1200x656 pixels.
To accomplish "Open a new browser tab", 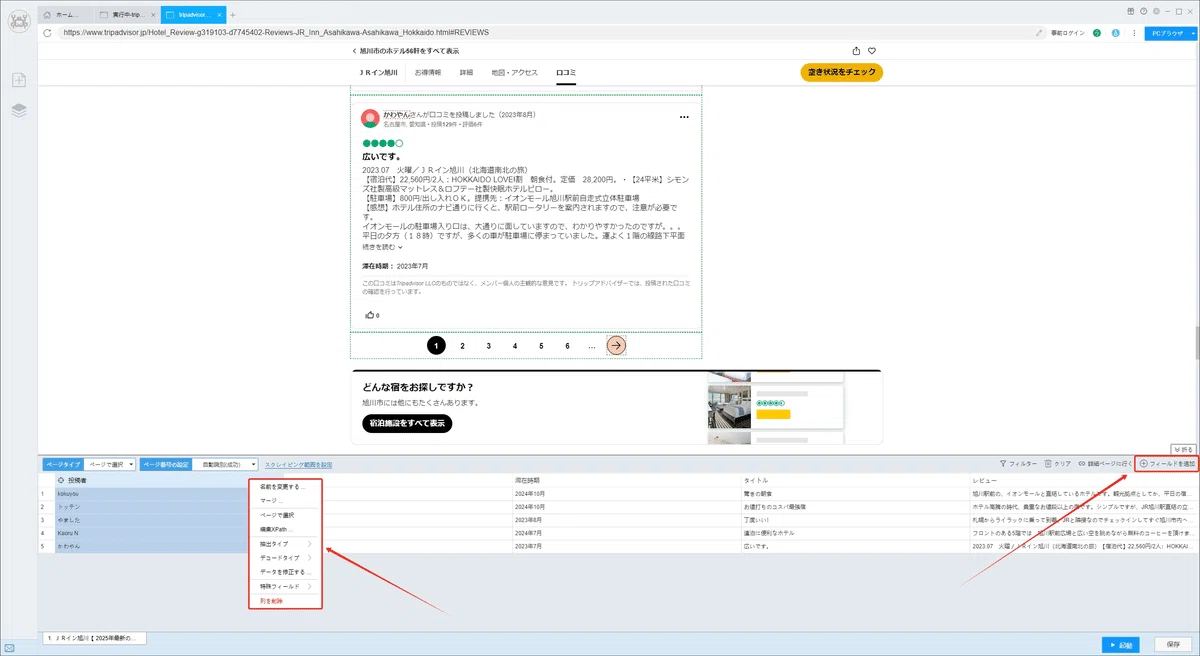I will tap(232, 15).
